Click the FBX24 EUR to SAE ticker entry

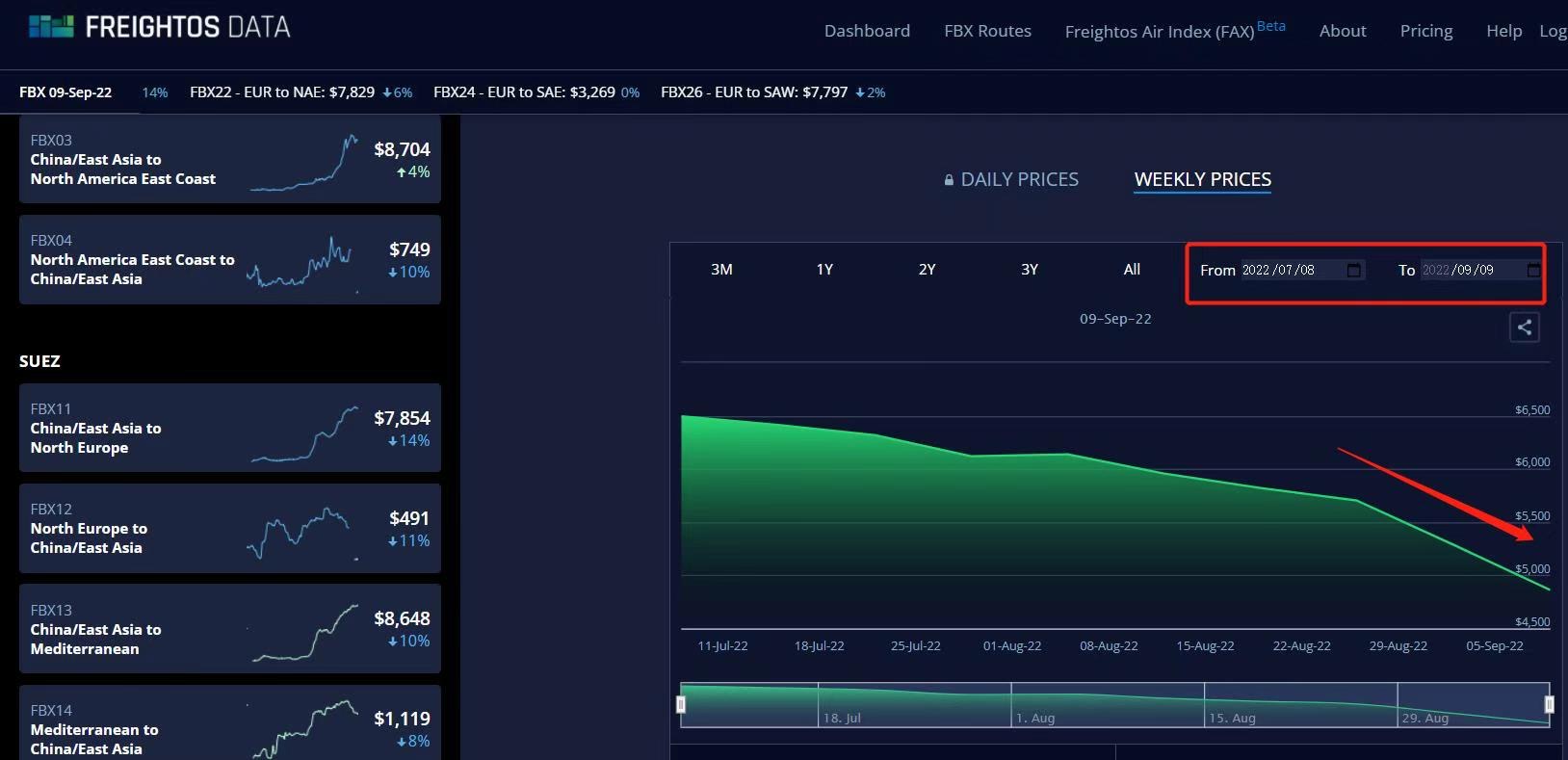point(536,92)
